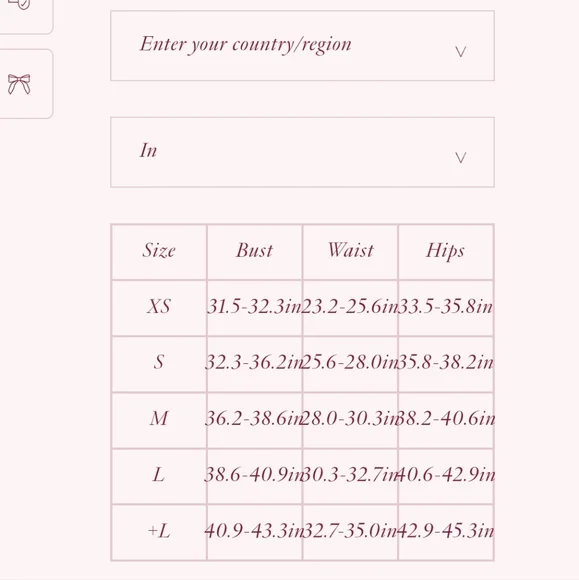The width and height of the screenshot is (579, 580).
Task: Click the ribbon bow icon in sidebar
Action: click(19, 84)
